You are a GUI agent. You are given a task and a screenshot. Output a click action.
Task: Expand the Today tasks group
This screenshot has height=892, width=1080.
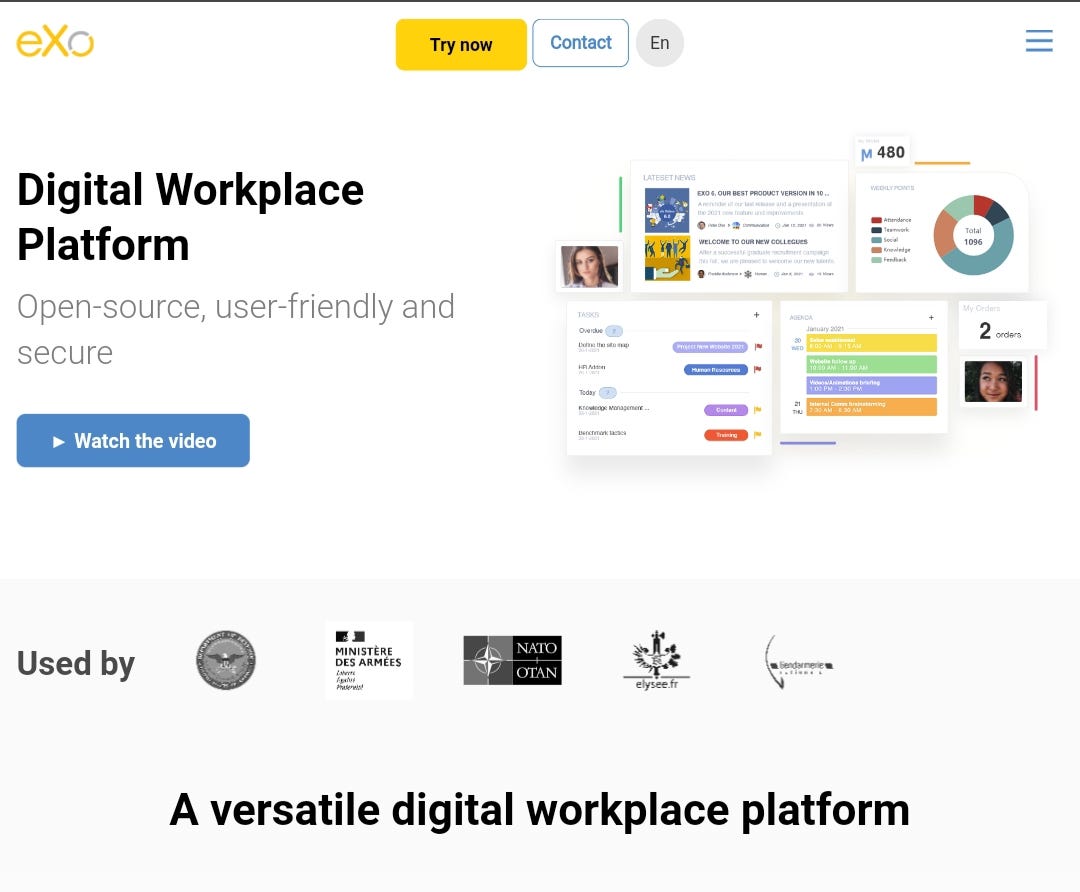pos(607,391)
